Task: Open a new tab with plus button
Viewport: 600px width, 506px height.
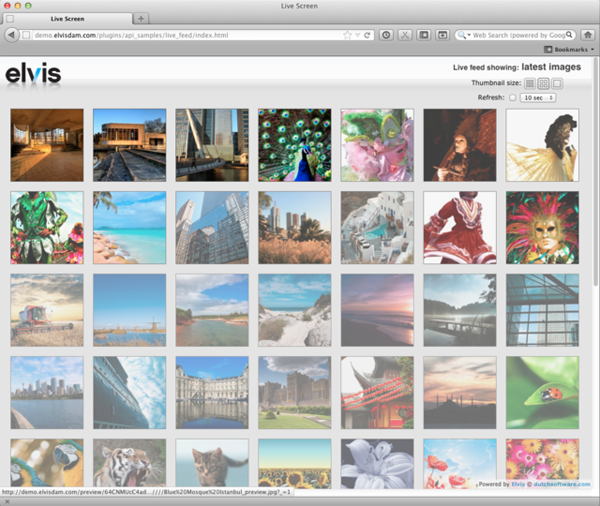Action: click(141, 19)
